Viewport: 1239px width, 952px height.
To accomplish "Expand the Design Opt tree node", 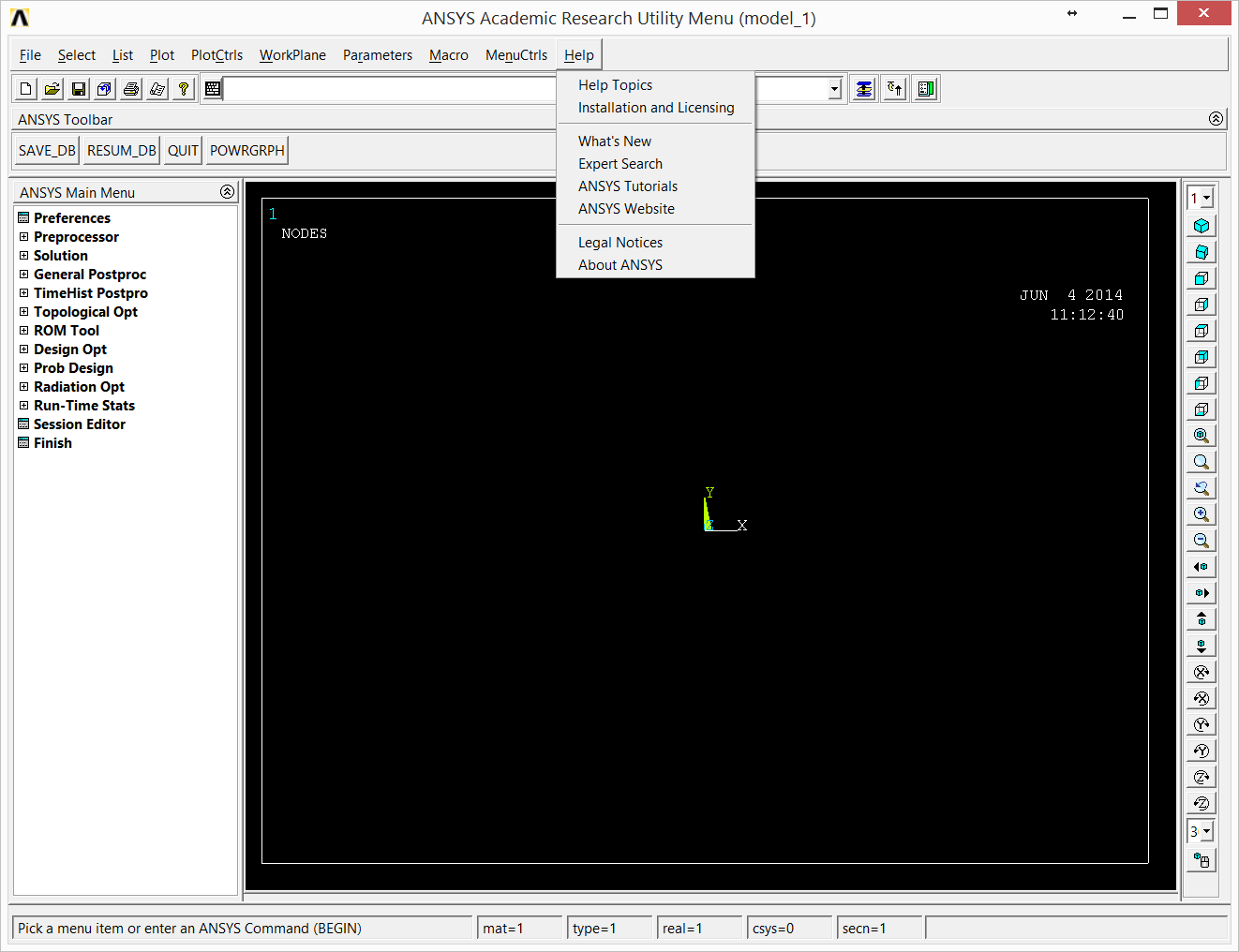I will [x=23, y=350].
